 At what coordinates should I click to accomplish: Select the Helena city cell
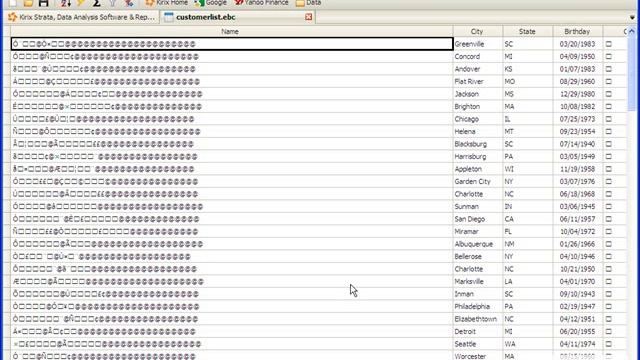[478, 131]
